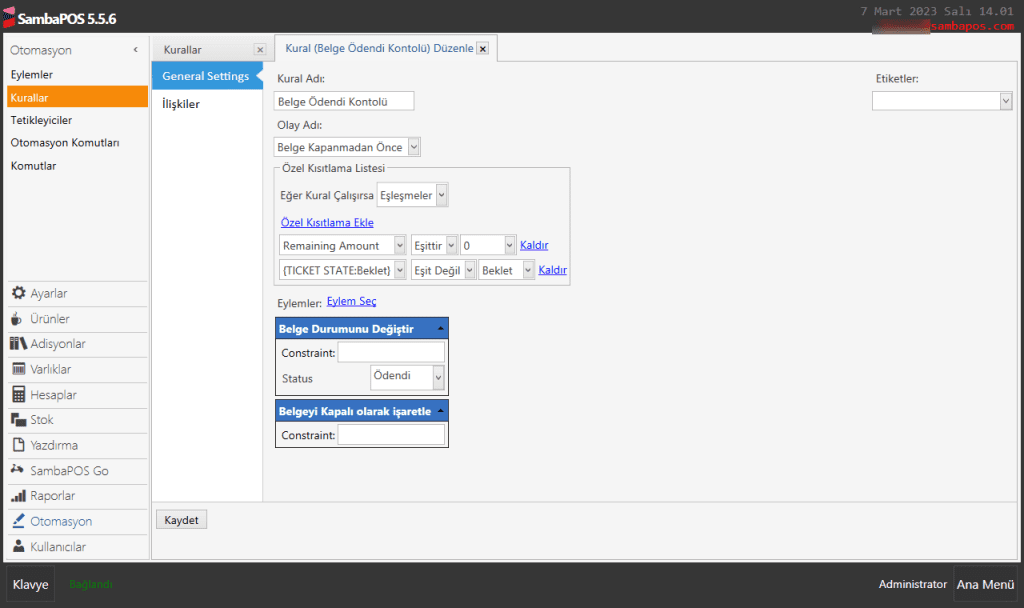Open Kullanıcılar user icon
Image resolution: width=1024 pixels, height=608 pixels.
click(x=18, y=547)
